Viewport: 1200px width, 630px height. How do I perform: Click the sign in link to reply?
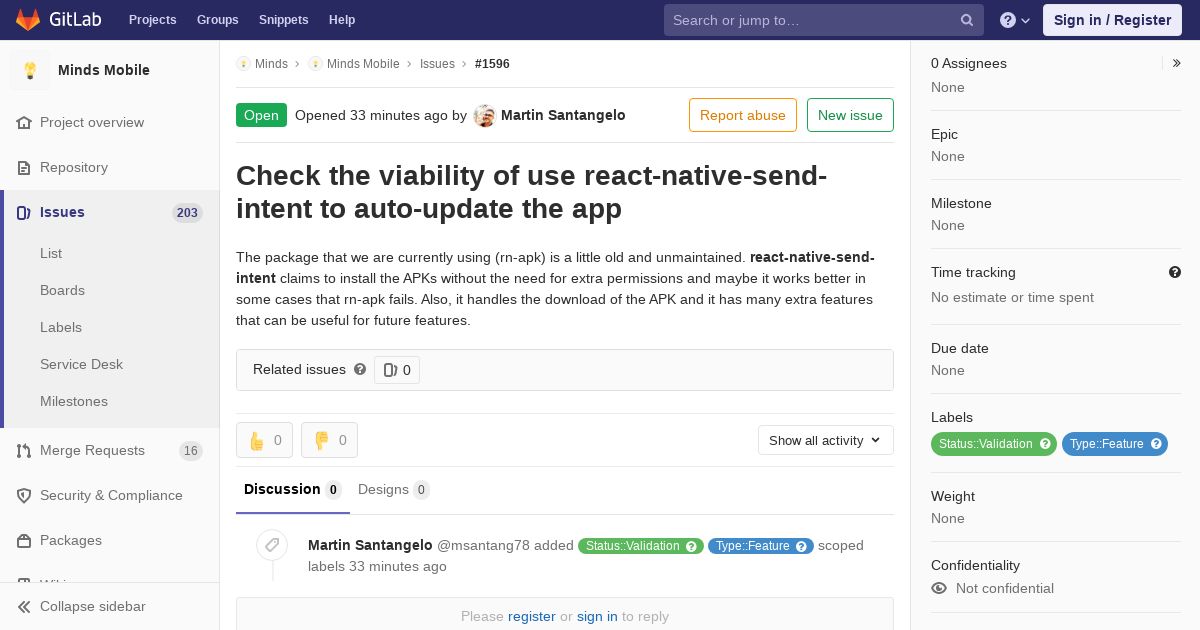[597, 616]
